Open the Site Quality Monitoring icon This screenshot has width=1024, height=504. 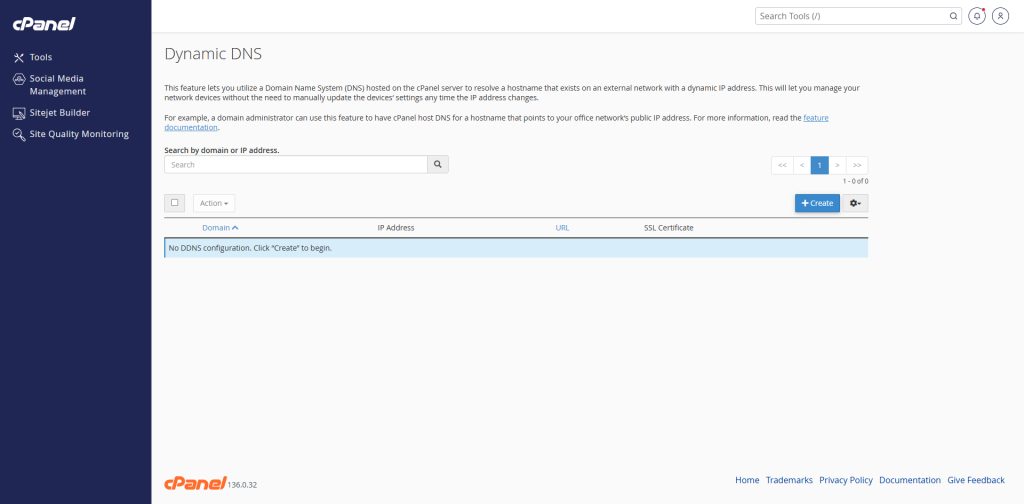tap(19, 134)
